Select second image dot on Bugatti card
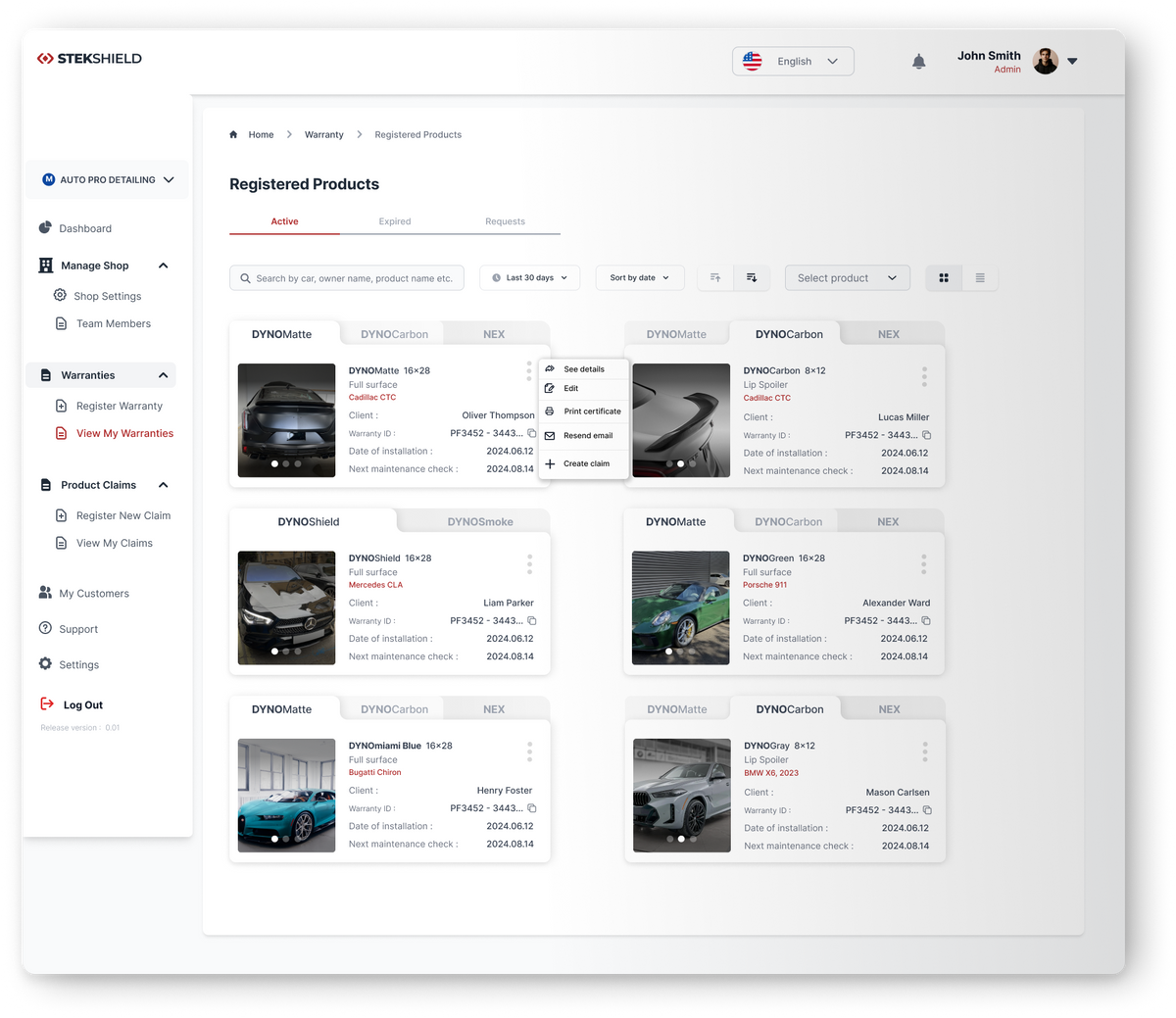The image size is (1176, 1018). pos(286,839)
